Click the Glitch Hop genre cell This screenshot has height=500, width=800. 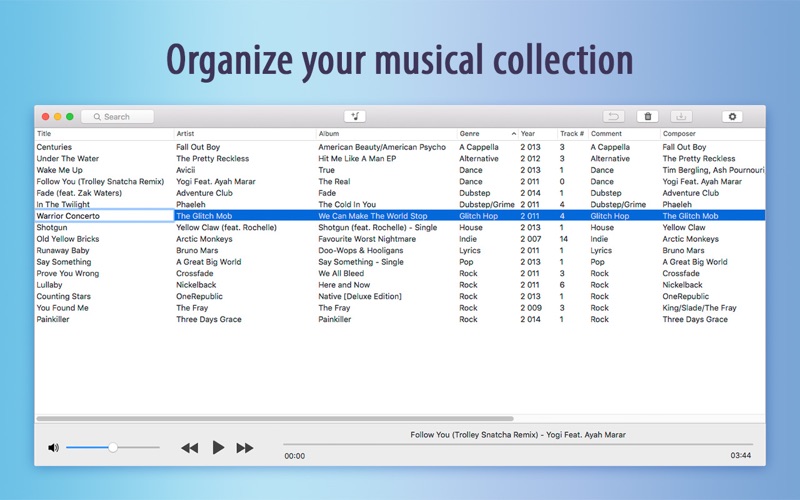coord(479,216)
